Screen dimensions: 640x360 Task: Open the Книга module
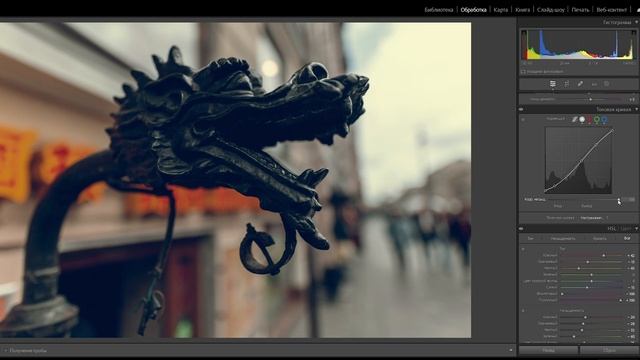[x=522, y=10]
